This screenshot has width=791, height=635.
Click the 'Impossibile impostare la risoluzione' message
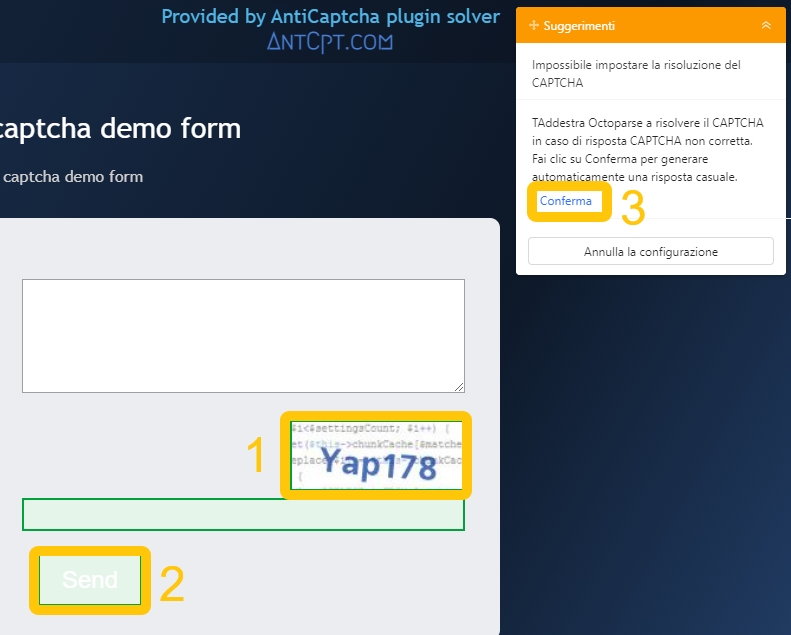tap(636, 73)
